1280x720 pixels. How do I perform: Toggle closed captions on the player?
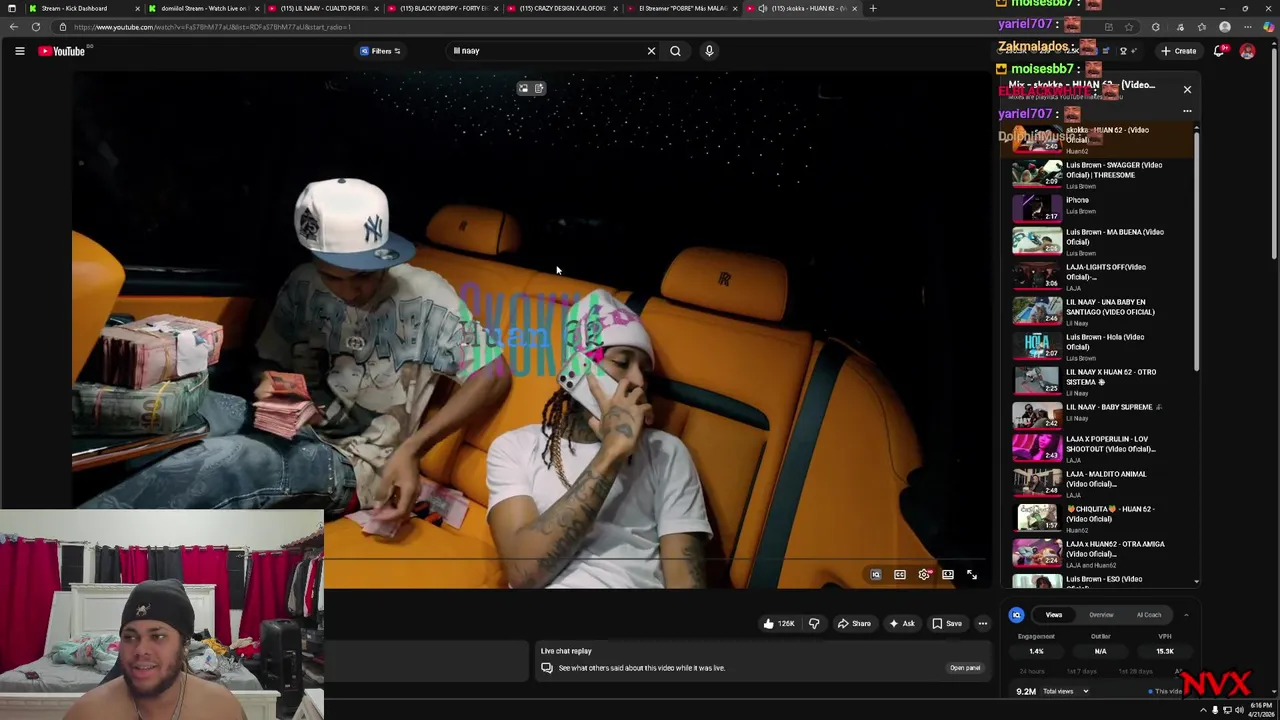pyautogui.click(x=899, y=575)
